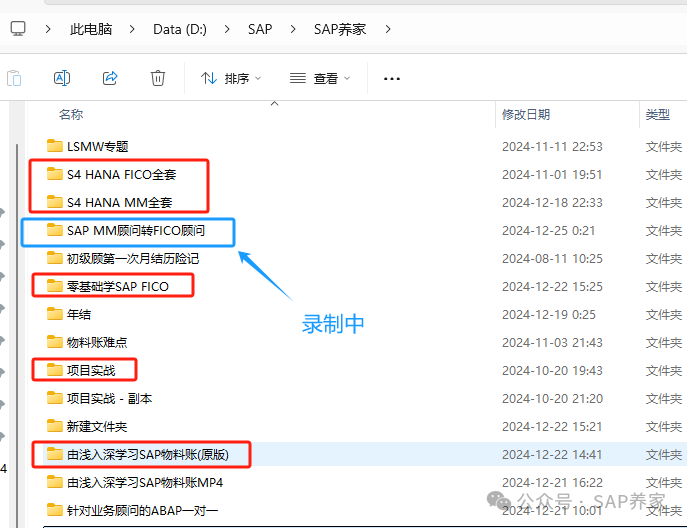The width and height of the screenshot is (687, 528).
Task: Click the navigation pane vertical scrollbar
Action: click(x=17, y=335)
